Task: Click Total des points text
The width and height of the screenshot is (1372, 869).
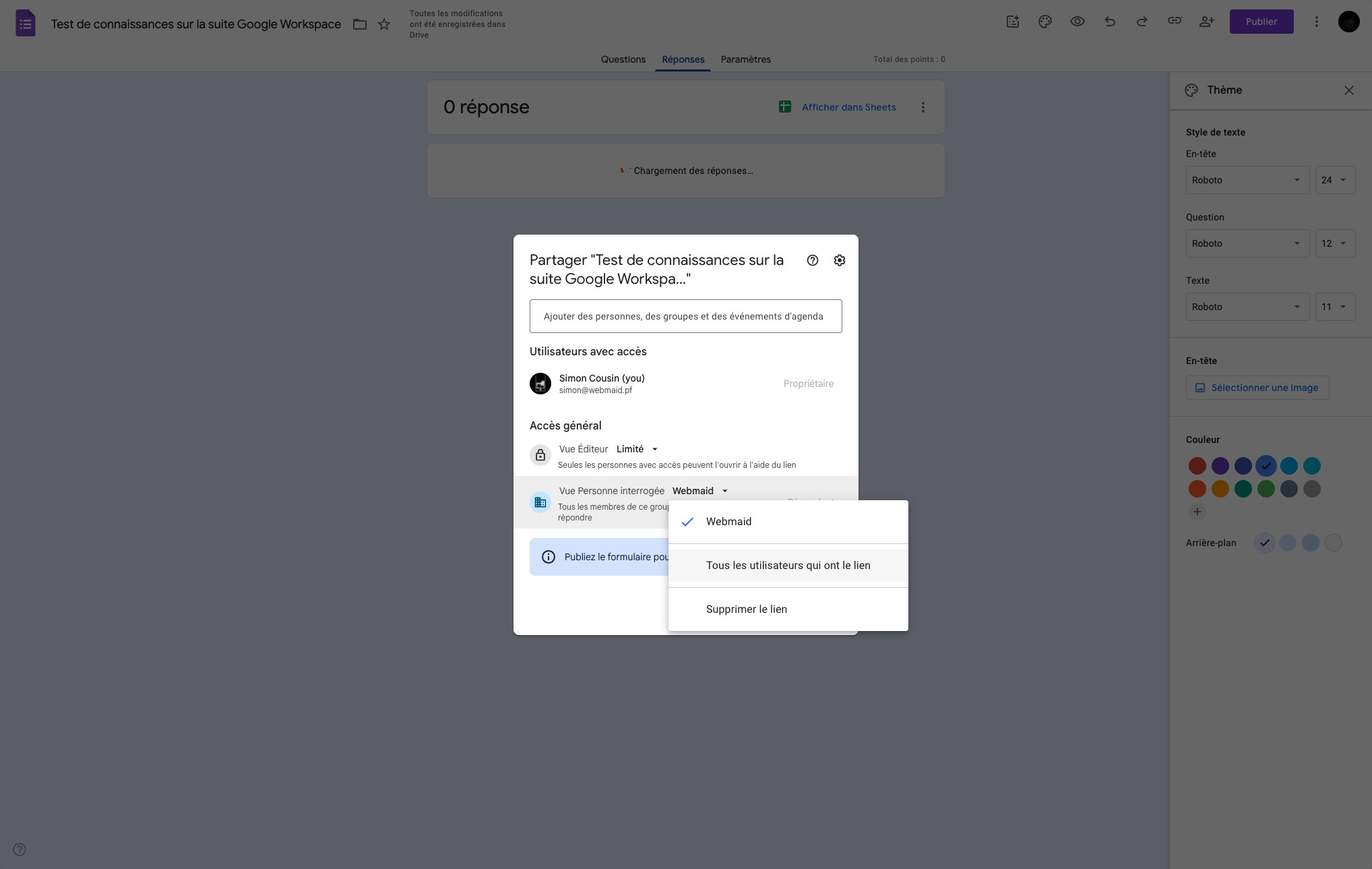Action: coord(909,59)
